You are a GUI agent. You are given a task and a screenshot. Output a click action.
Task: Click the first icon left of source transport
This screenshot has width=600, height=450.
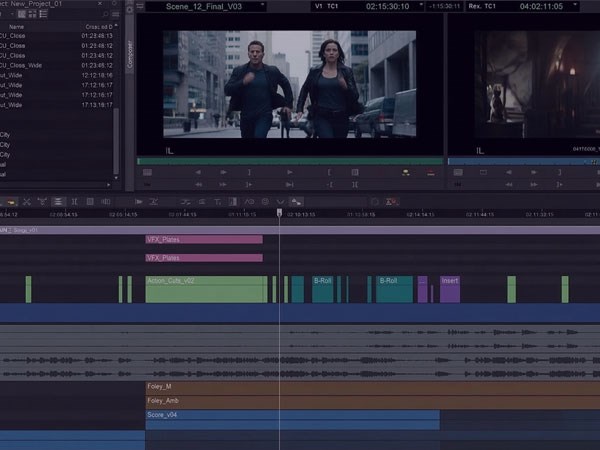click(148, 172)
